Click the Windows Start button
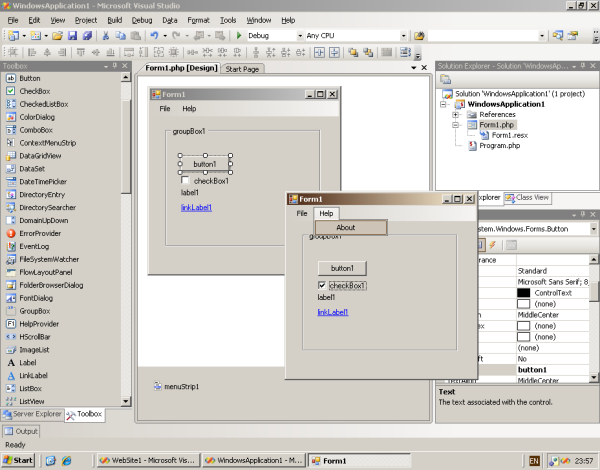Screen dimensions: 600x470 (18, 460)
